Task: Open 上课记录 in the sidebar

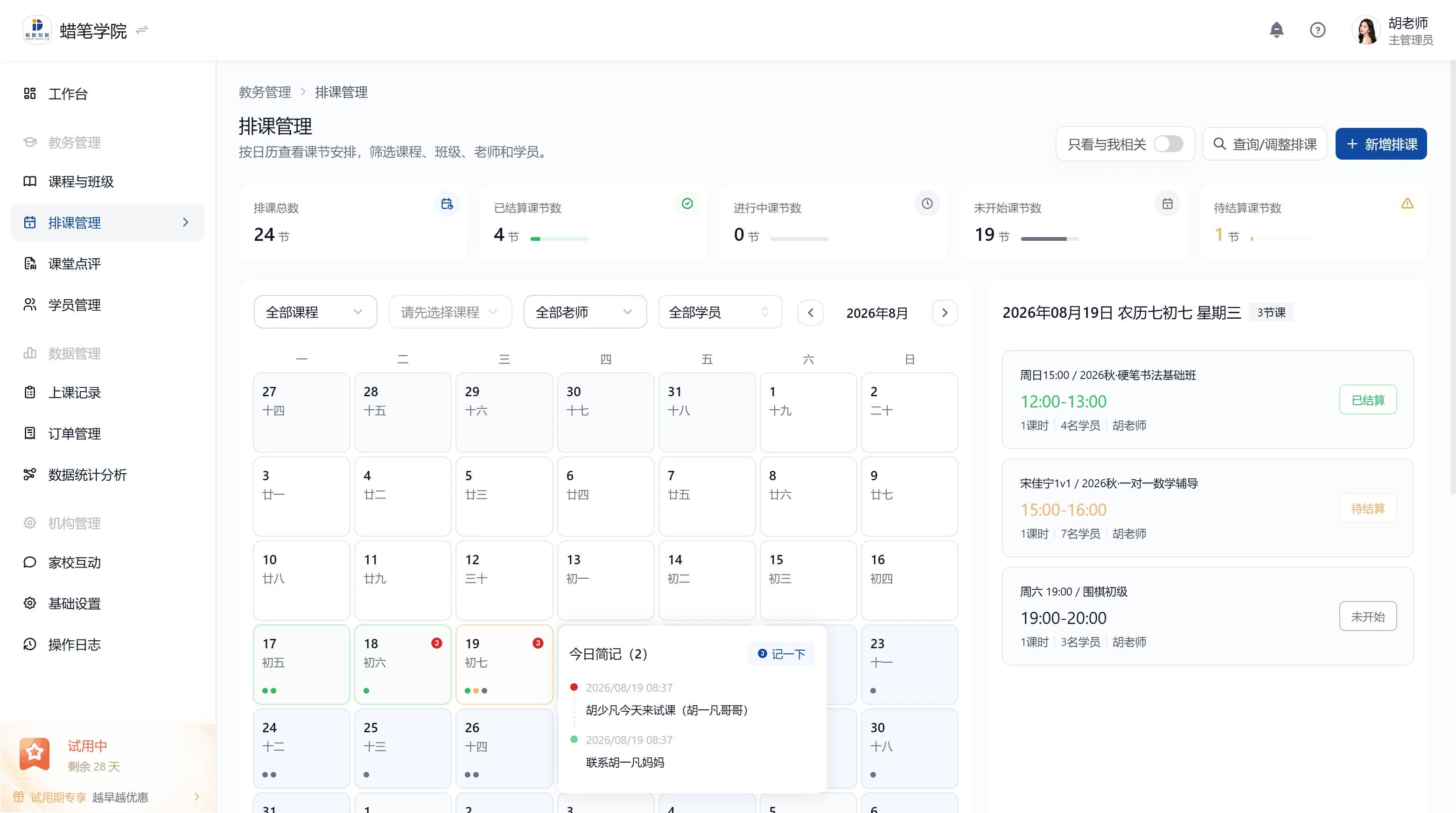Action: 107,392
